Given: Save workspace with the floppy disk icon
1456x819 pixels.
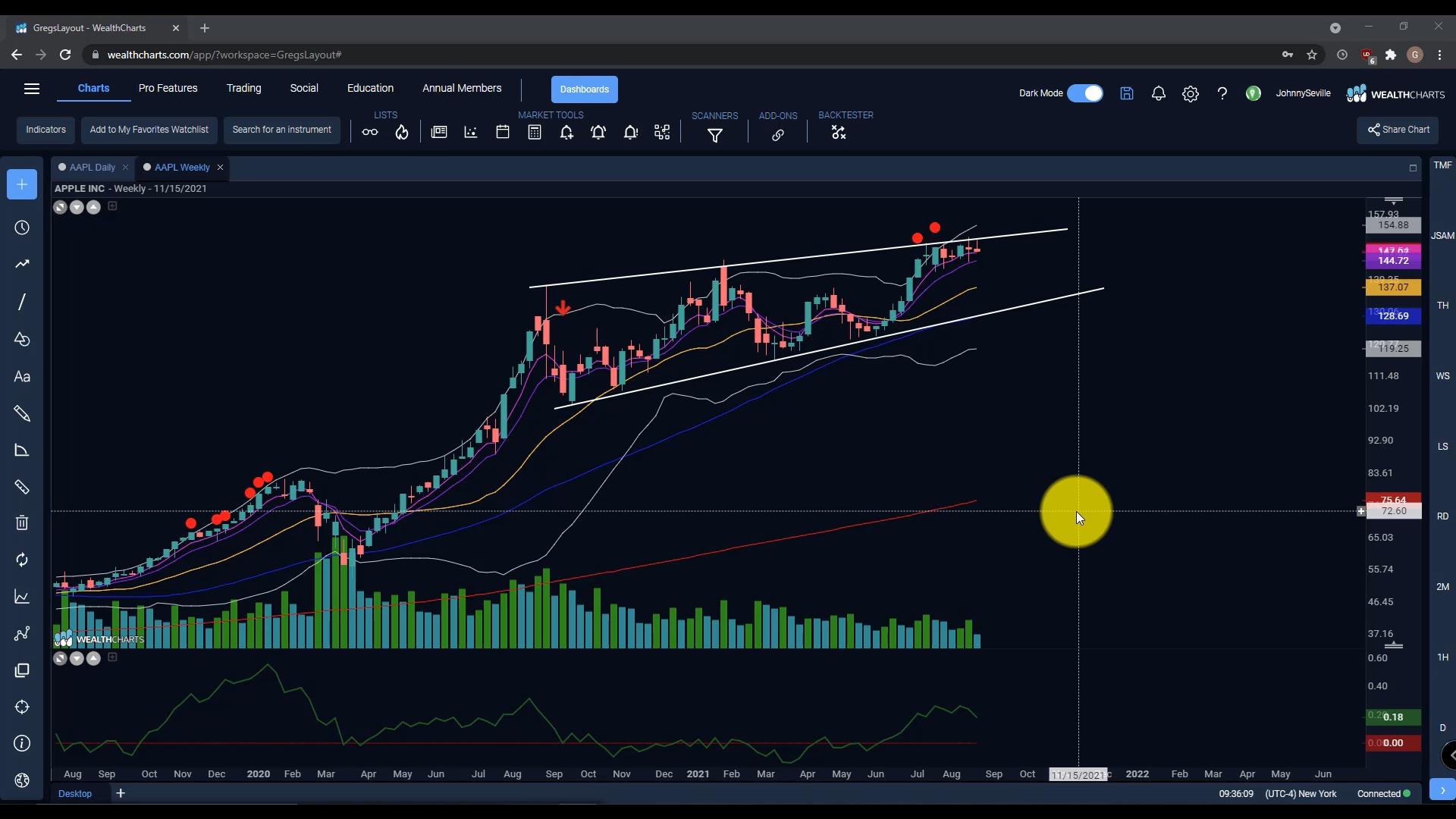Looking at the screenshot, I should [x=1127, y=93].
